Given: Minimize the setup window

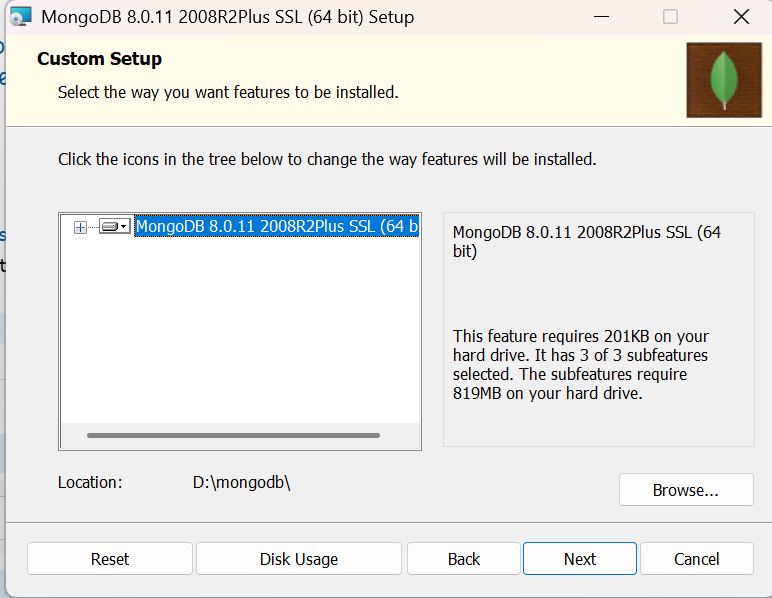Looking at the screenshot, I should 601,17.
